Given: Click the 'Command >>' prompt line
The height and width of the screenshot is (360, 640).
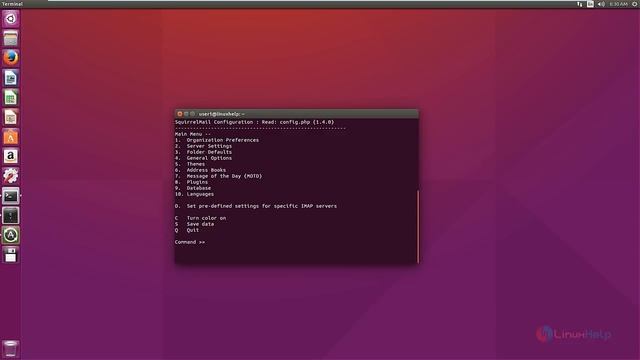Looking at the screenshot, I should [190, 242].
